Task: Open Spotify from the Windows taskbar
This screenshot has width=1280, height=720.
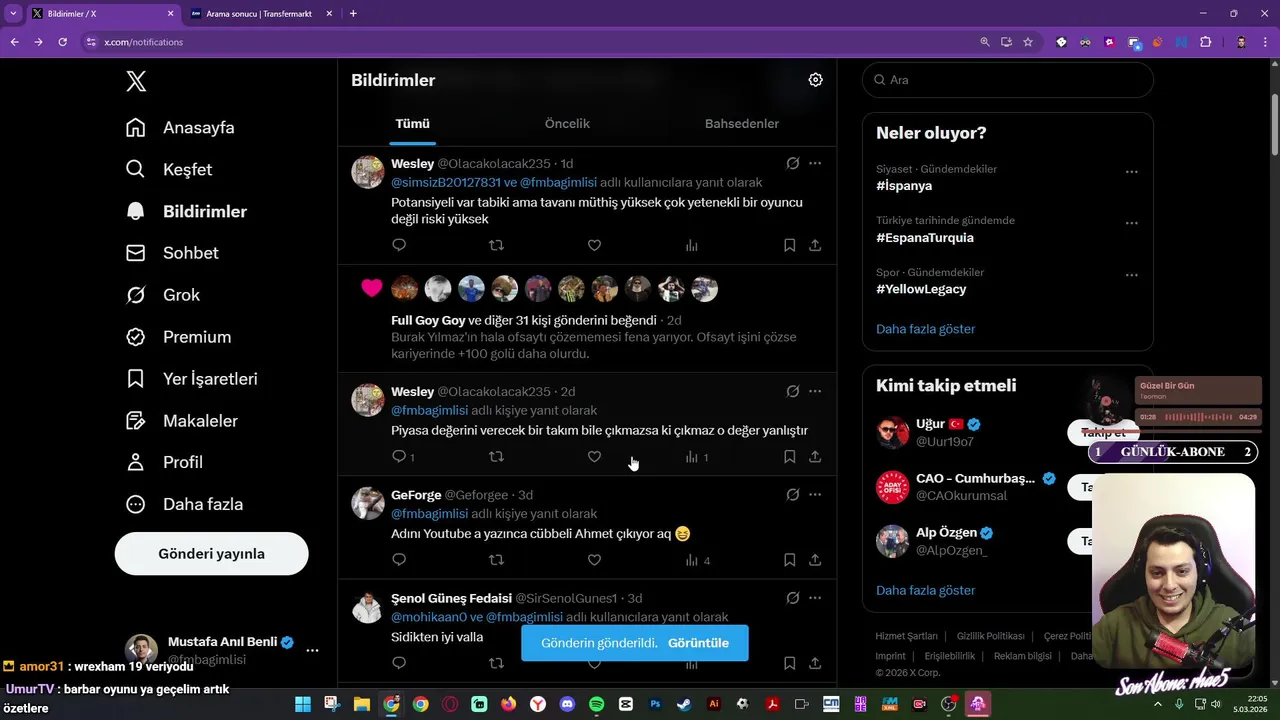Action: point(596,704)
